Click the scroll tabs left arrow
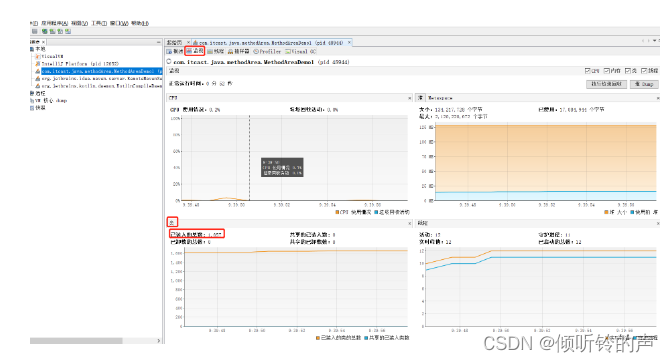Viewport: 670px width, 362px height. tap(643, 41)
